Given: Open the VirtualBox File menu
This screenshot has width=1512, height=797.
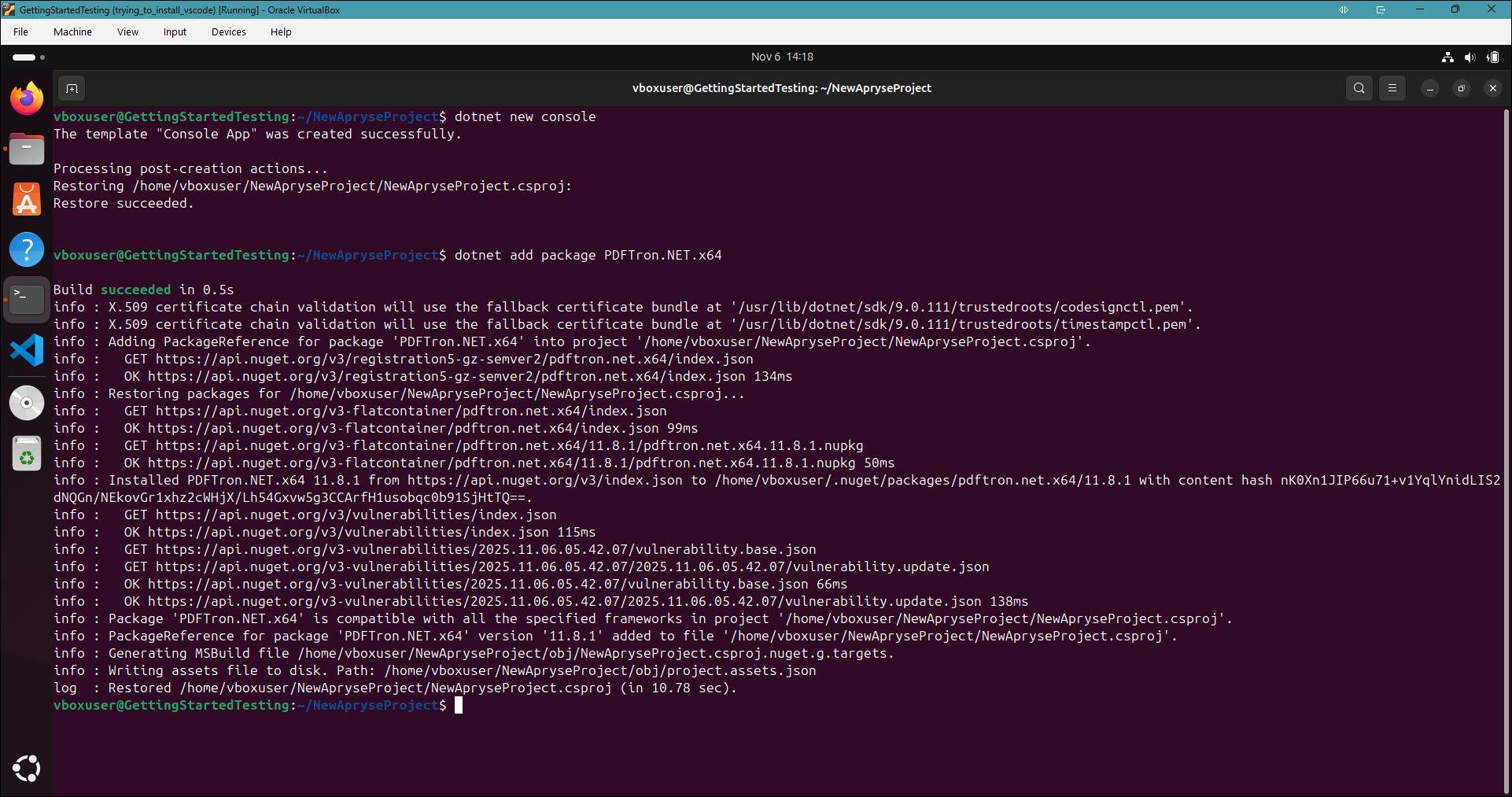Looking at the screenshot, I should [20, 32].
